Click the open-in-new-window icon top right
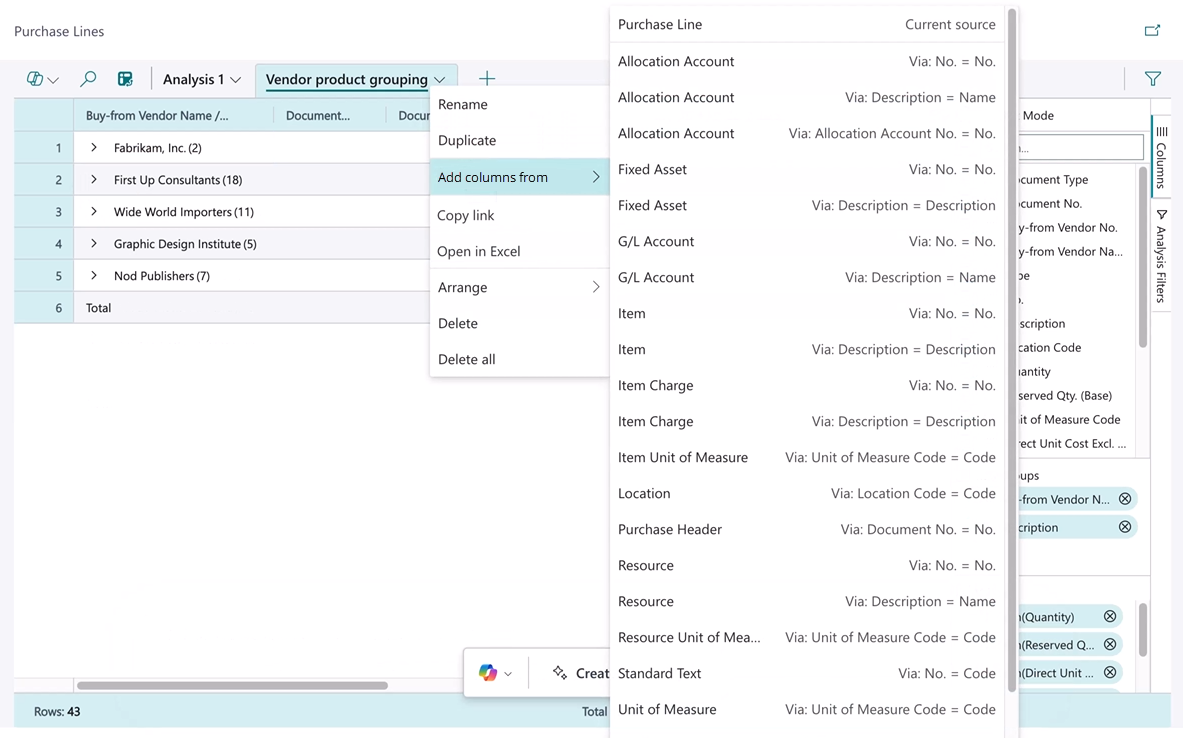Image resolution: width=1183 pixels, height=738 pixels. tap(1152, 31)
